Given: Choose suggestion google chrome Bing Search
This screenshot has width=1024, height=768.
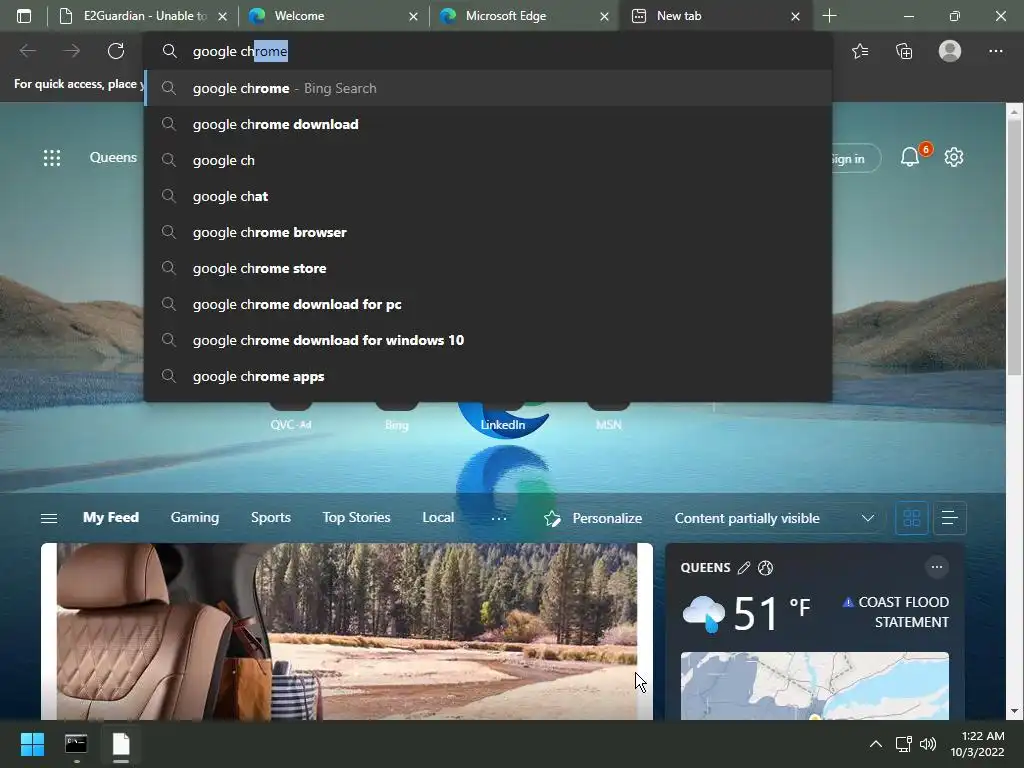Looking at the screenshot, I should coord(488,88).
